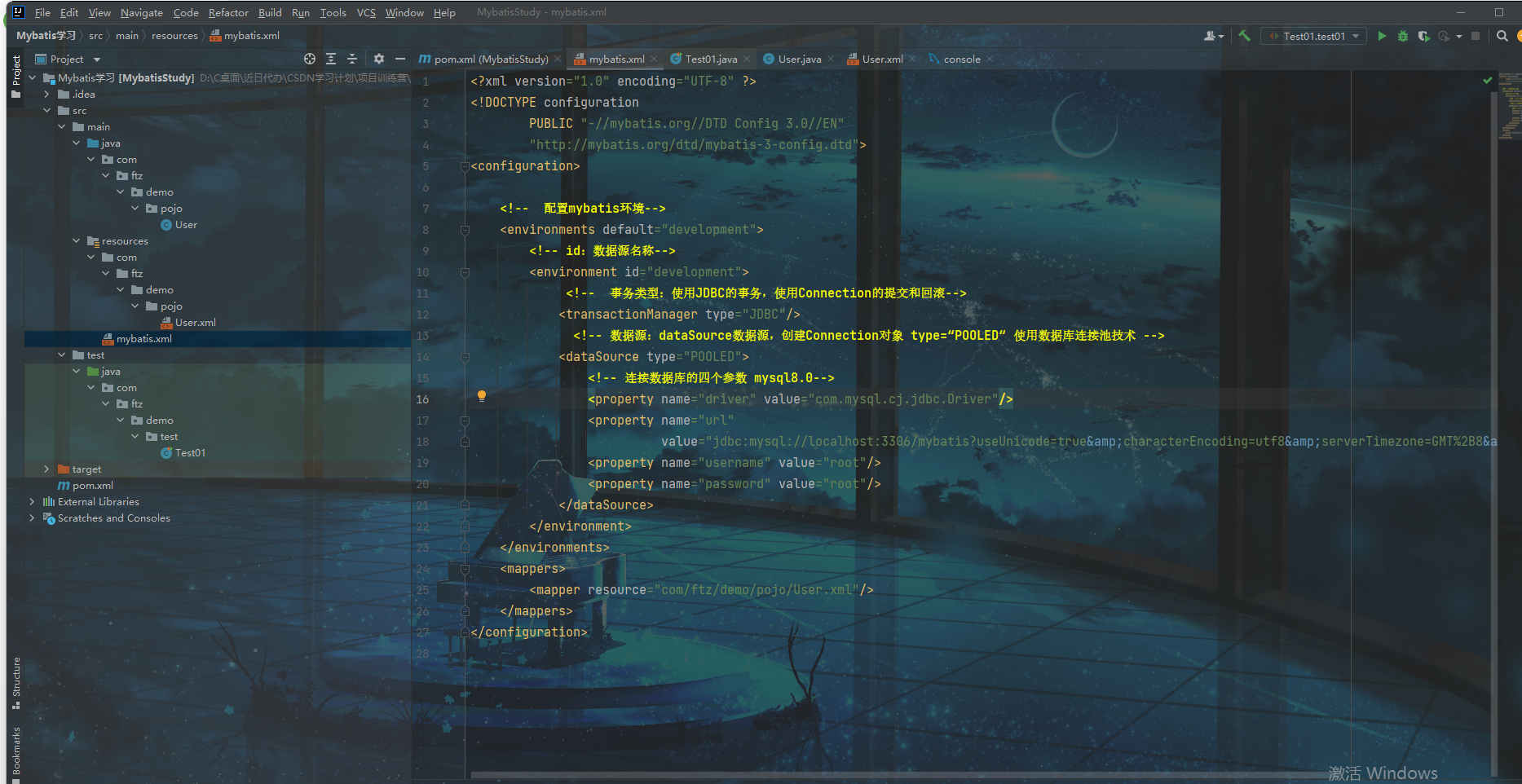This screenshot has height=784, width=1522.
Task: Fold the mappers tag at line 24
Action: coord(465,569)
